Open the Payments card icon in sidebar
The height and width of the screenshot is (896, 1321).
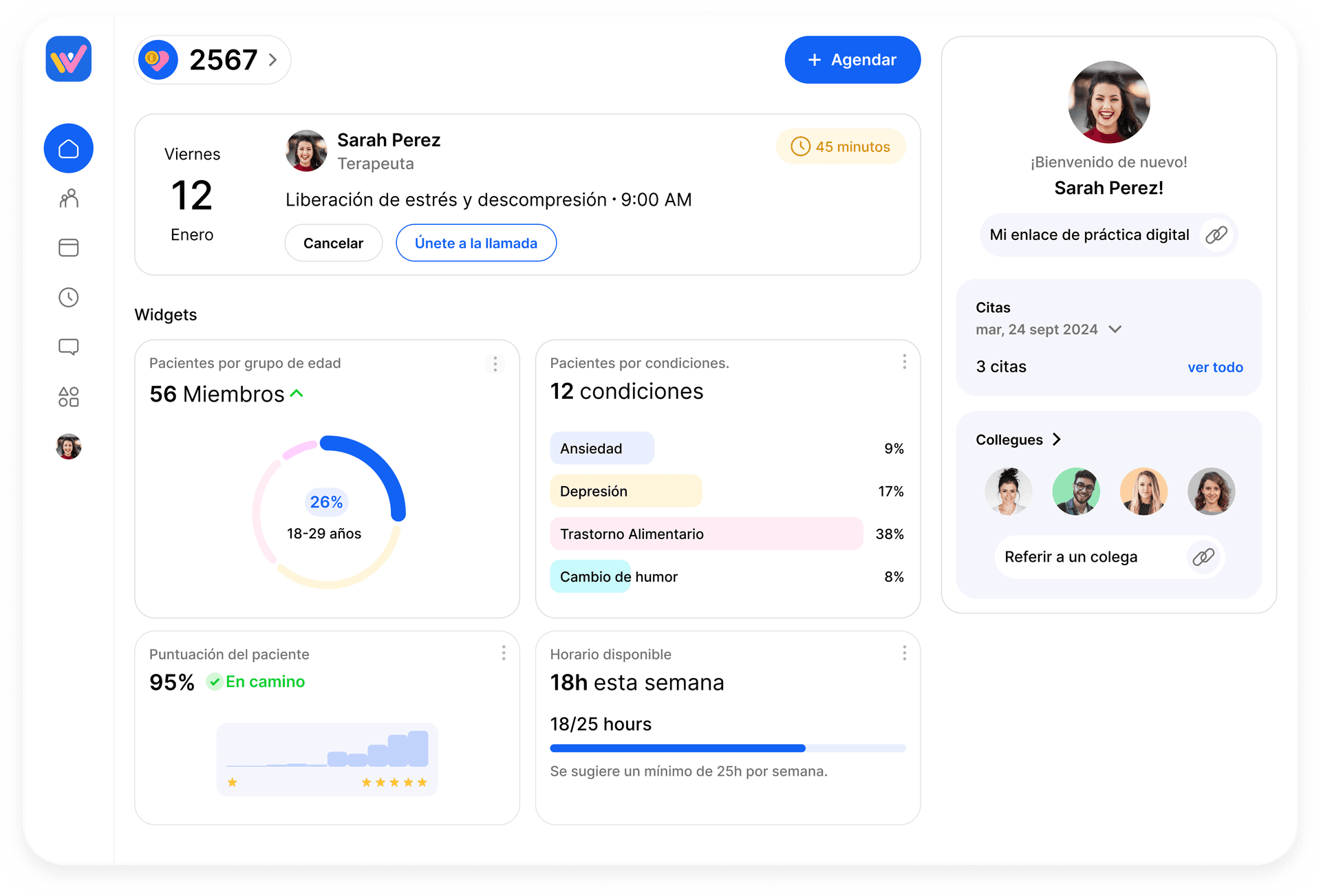point(68,248)
